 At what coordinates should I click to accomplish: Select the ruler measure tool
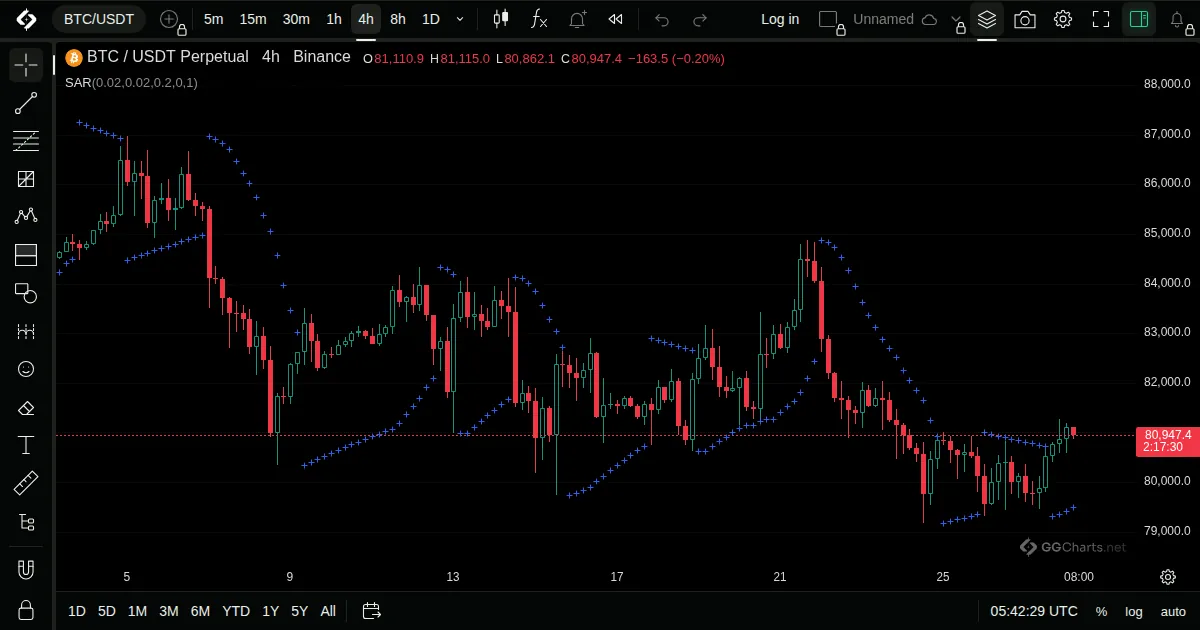(26, 484)
